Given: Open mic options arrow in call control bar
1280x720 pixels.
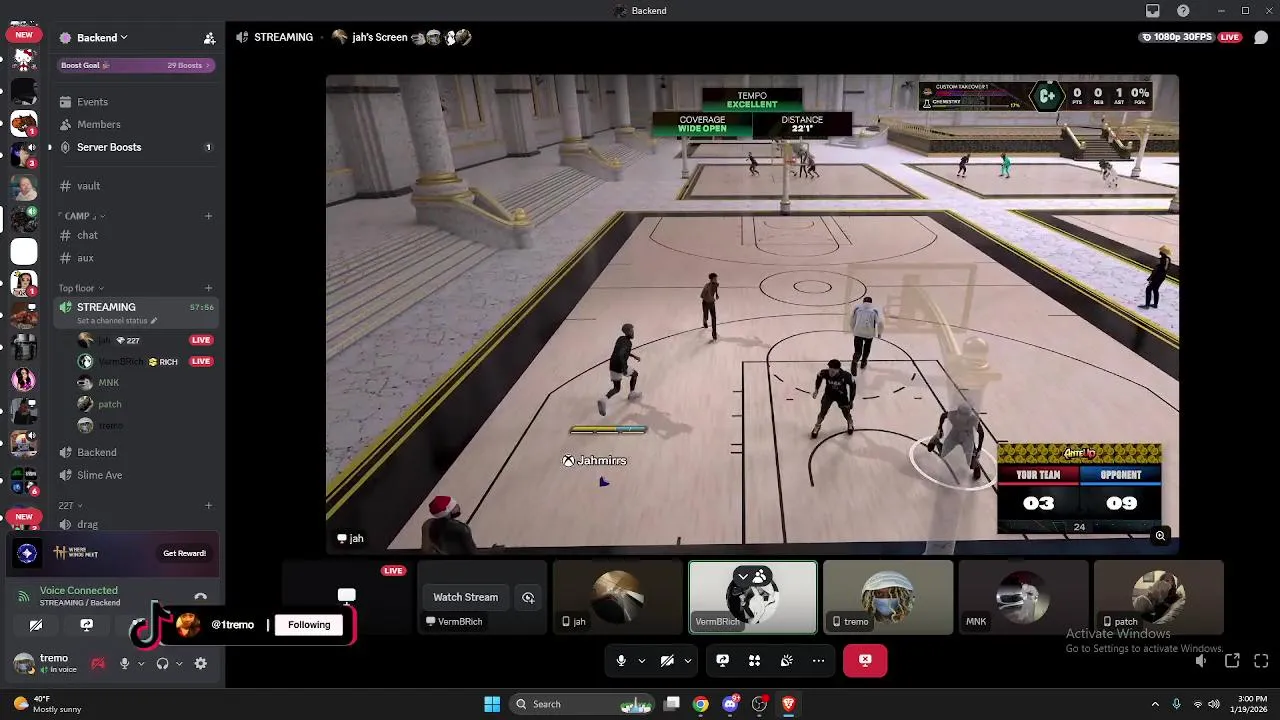Looking at the screenshot, I should [x=641, y=661].
